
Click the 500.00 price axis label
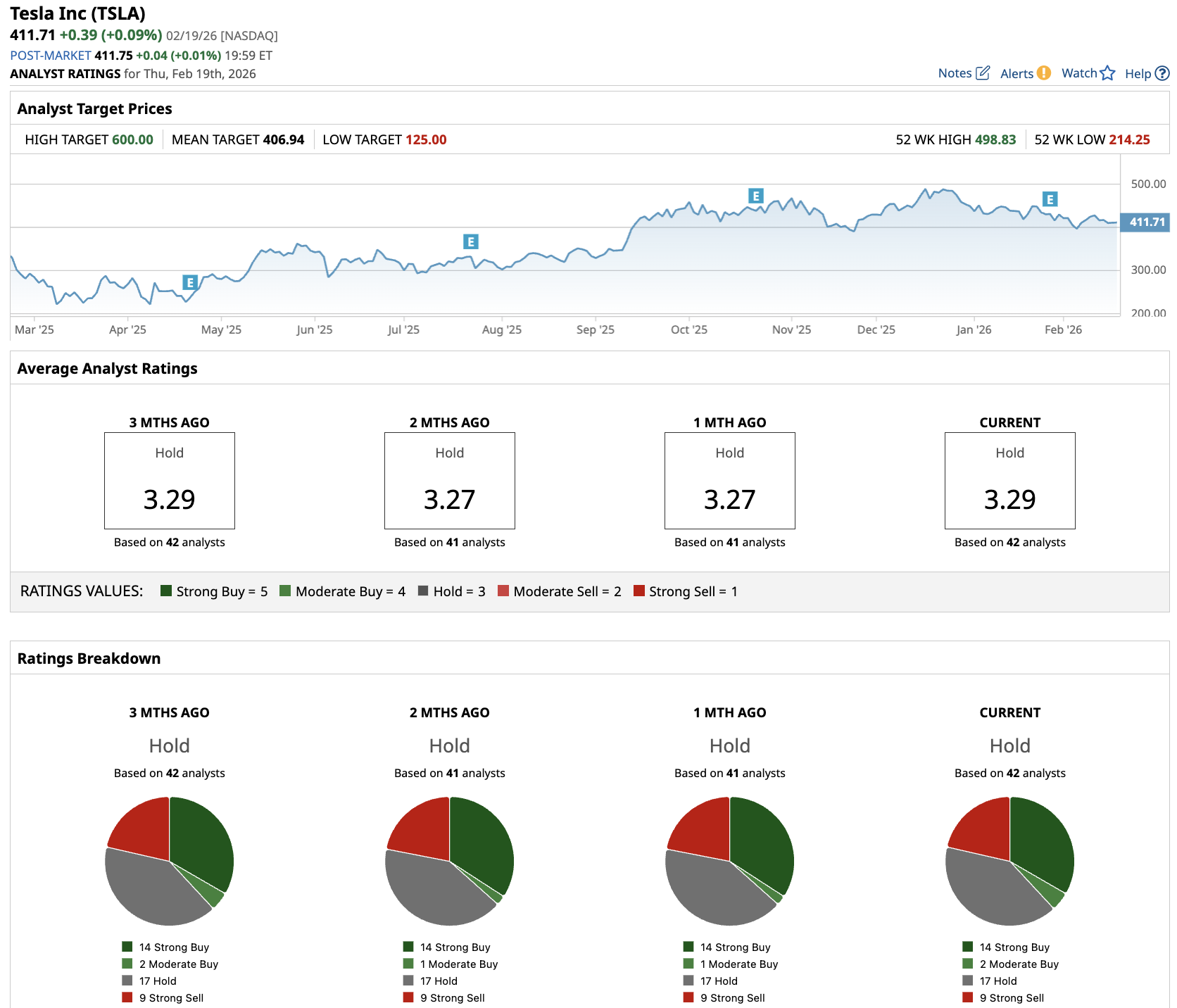(1149, 184)
